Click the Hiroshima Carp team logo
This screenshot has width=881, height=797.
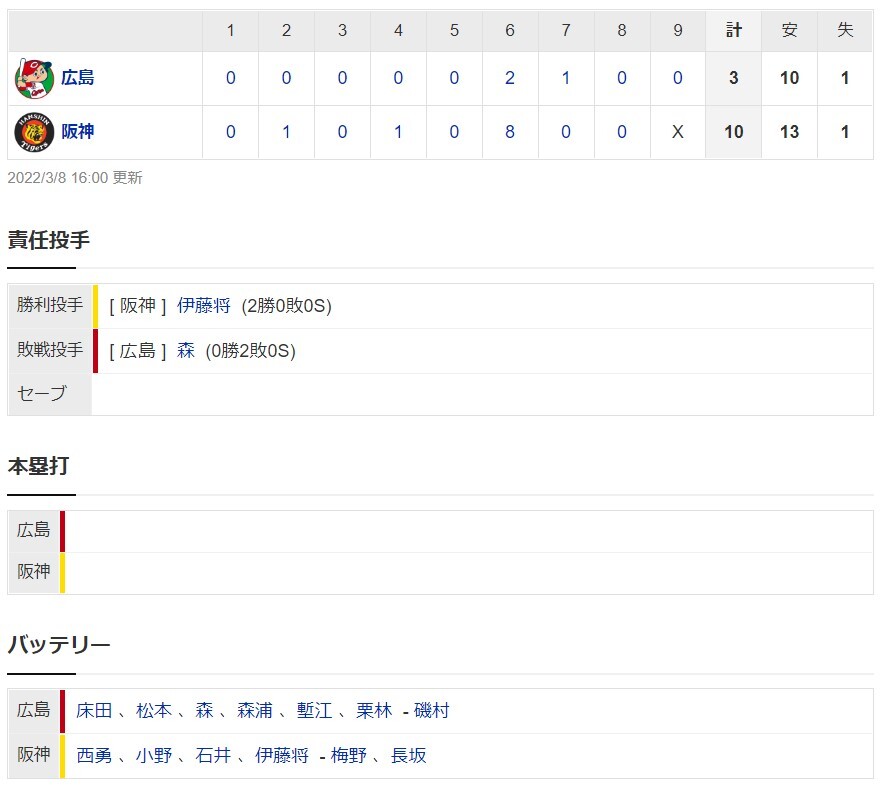pos(34,78)
